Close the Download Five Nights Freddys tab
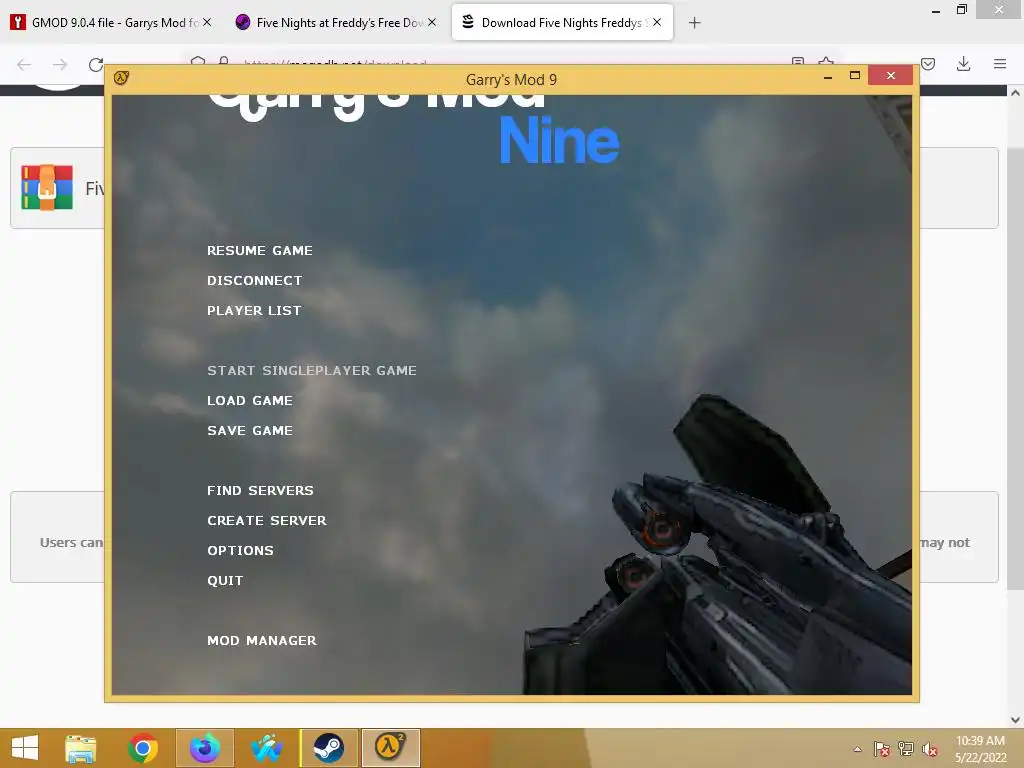1024x768 pixels. (x=657, y=22)
